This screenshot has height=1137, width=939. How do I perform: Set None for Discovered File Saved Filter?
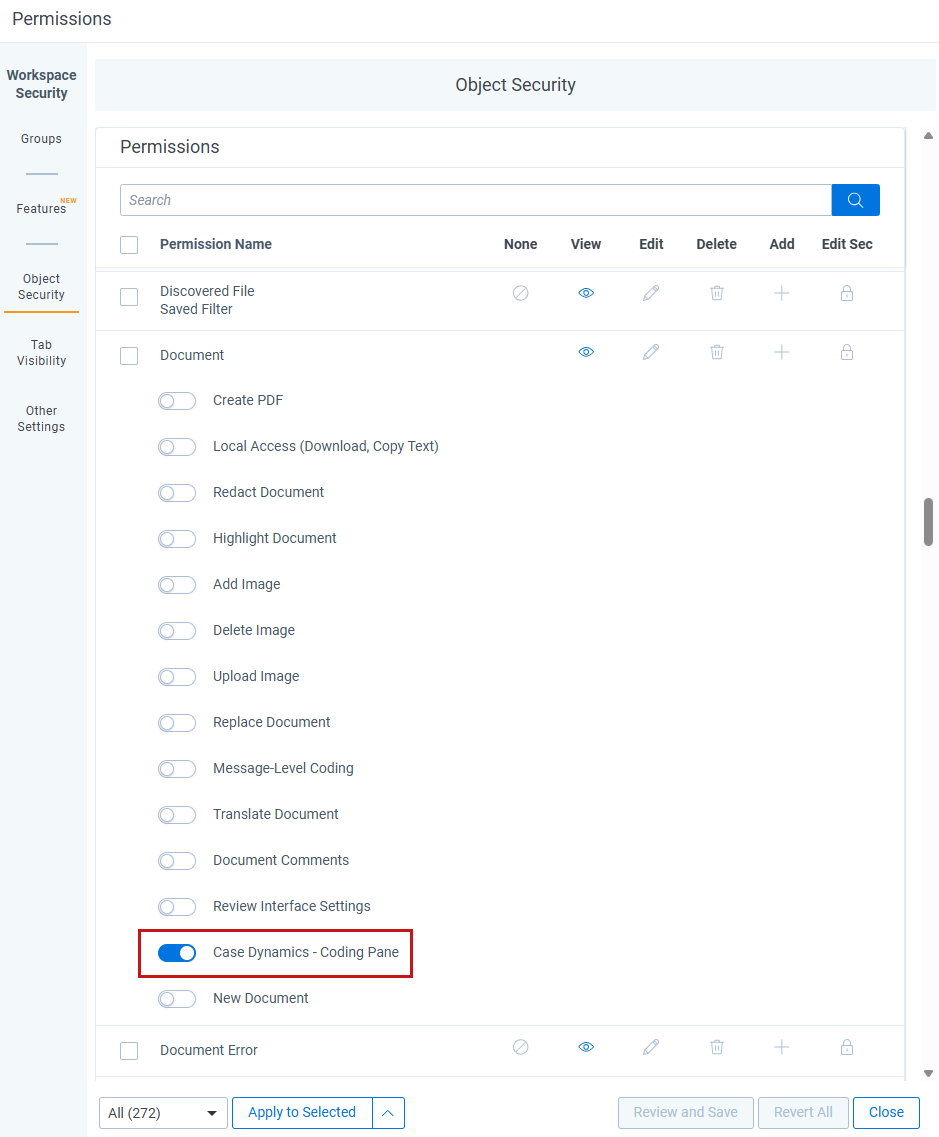[521, 293]
